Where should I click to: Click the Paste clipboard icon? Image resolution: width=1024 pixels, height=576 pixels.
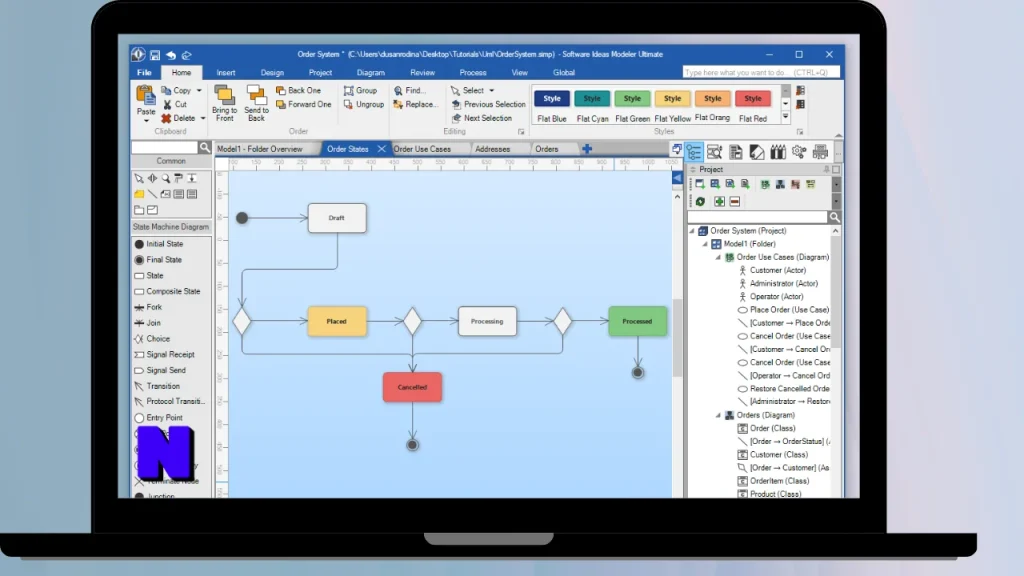(x=146, y=95)
